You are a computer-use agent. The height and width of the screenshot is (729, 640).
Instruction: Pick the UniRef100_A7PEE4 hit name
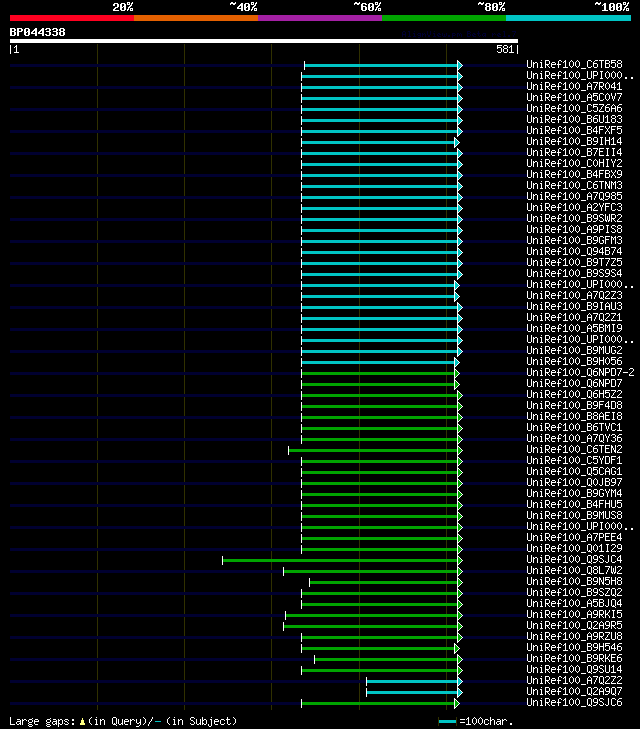(x=574, y=537)
